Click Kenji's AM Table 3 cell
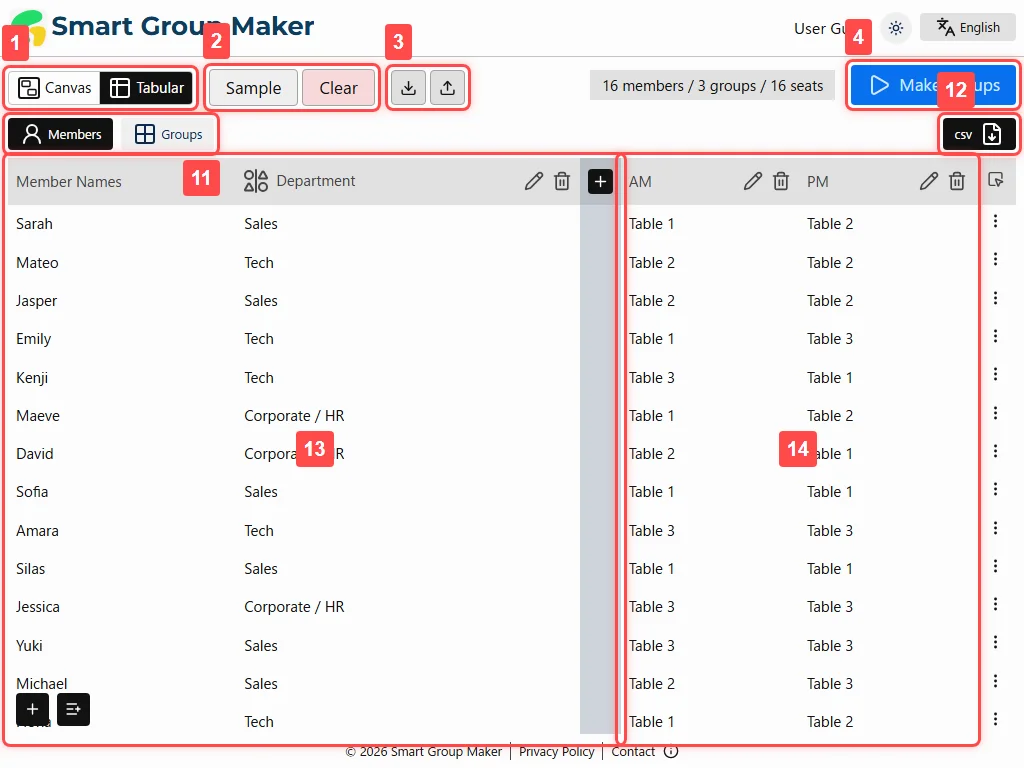The width and height of the screenshot is (1024, 768). point(651,378)
